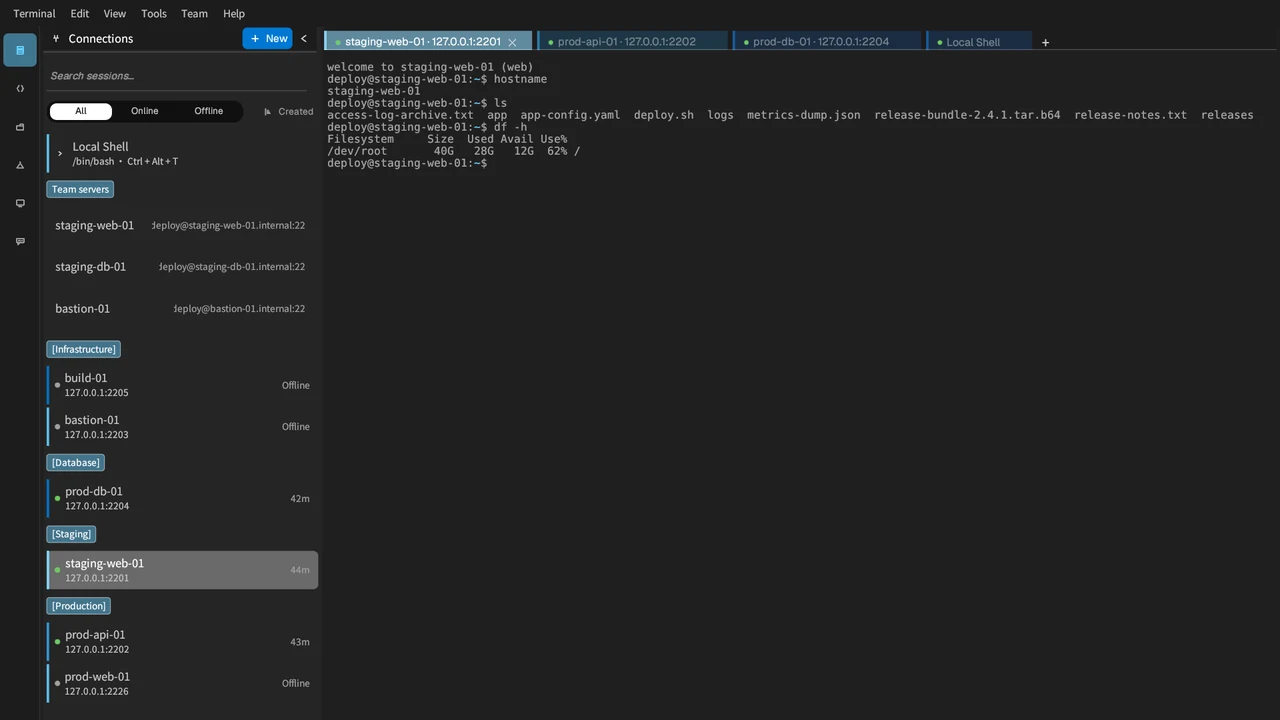Select bastion-01 at 127.0.0.1:2203
This screenshot has width=1280, height=720.
pyautogui.click(x=181, y=427)
